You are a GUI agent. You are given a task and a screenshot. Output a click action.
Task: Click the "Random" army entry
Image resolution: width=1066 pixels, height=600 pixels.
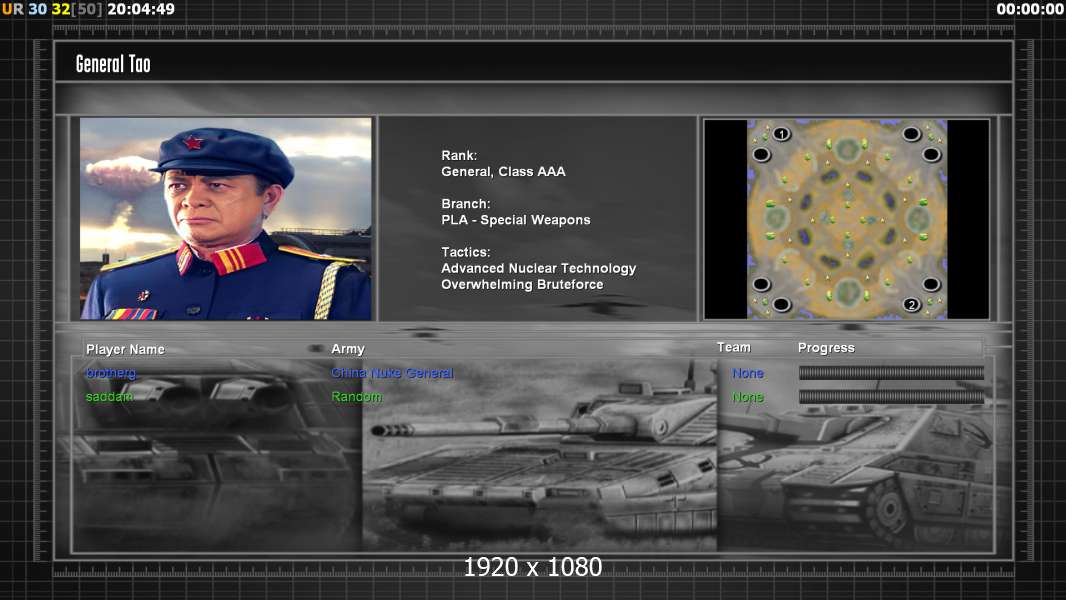pyautogui.click(x=356, y=397)
